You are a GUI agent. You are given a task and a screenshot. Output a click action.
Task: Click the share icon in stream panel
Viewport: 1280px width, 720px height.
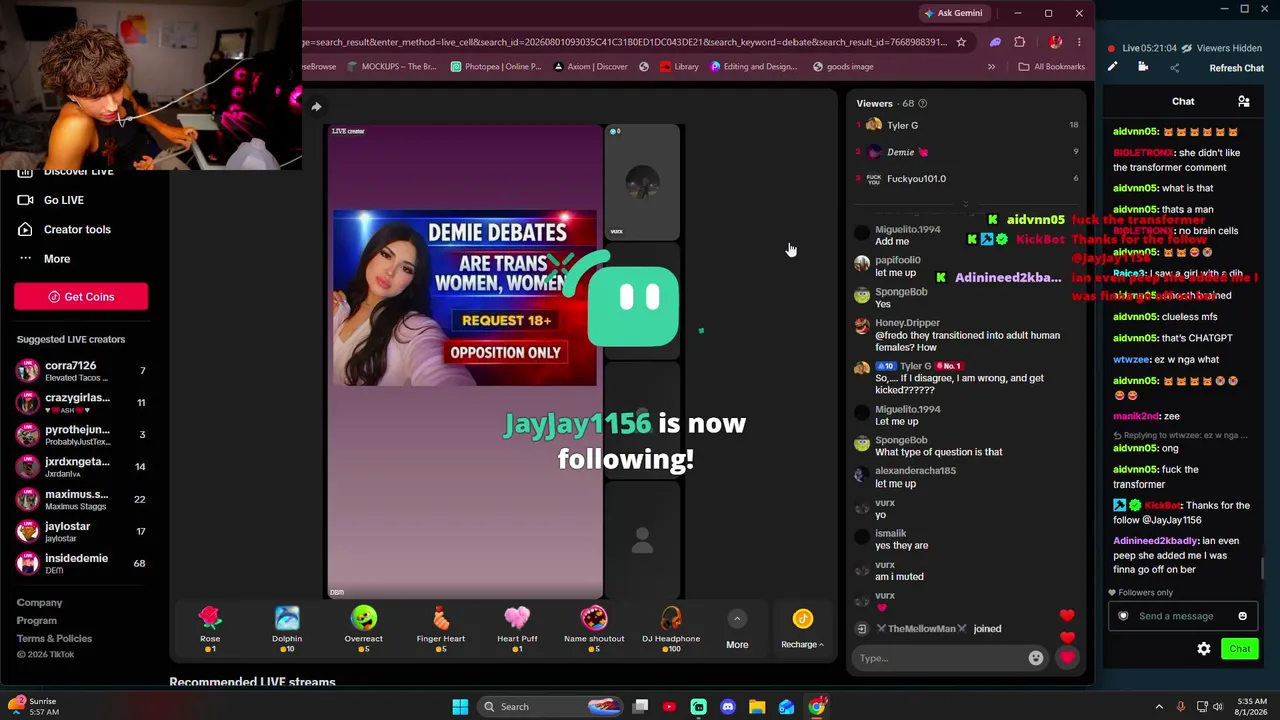(1175, 67)
